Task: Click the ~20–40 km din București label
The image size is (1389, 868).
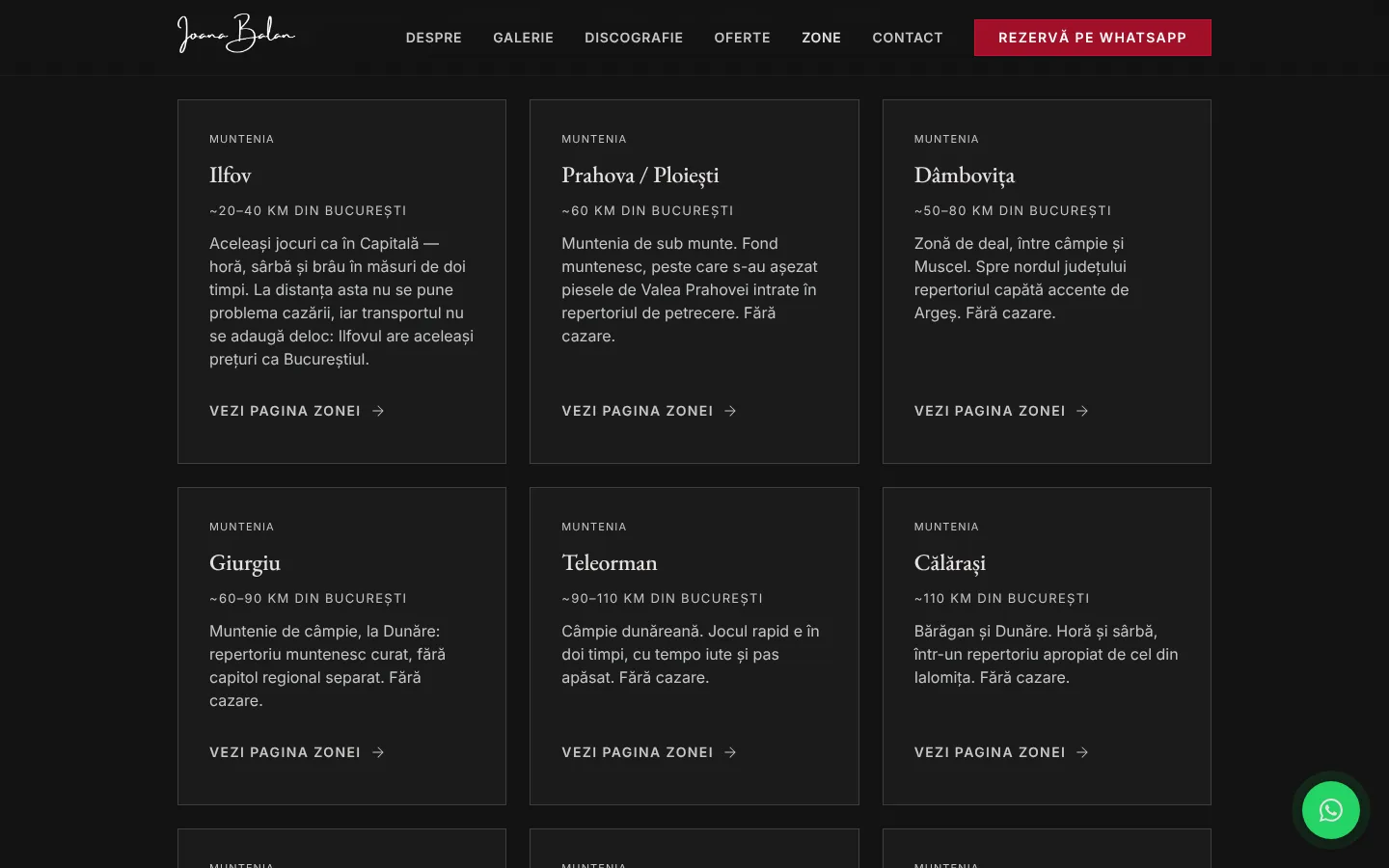Action: (x=308, y=210)
